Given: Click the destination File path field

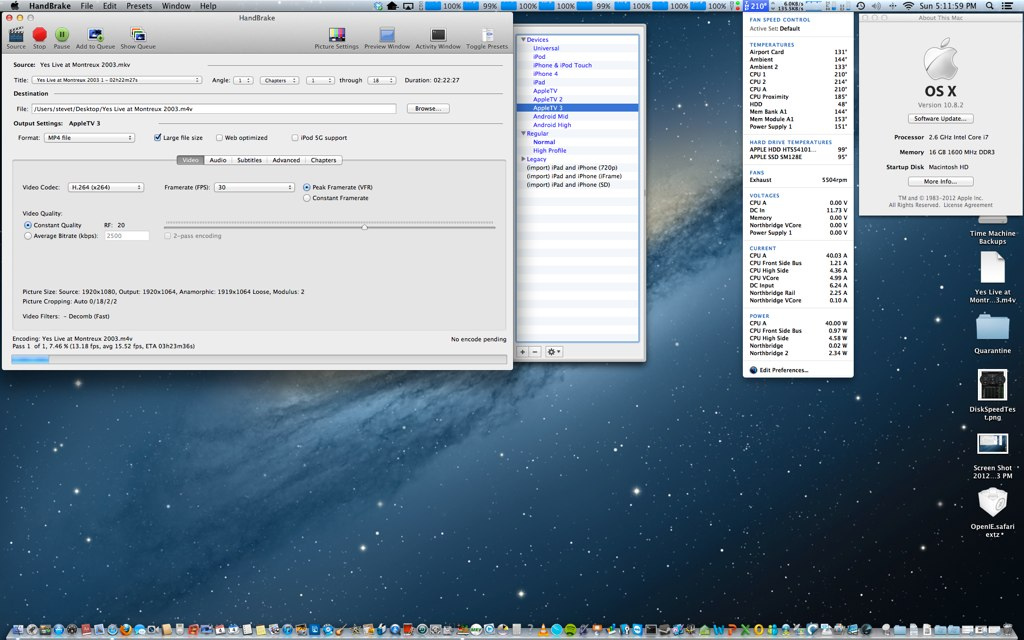Looking at the screenshot, I should pyautogui.click(x=214, y=109).
